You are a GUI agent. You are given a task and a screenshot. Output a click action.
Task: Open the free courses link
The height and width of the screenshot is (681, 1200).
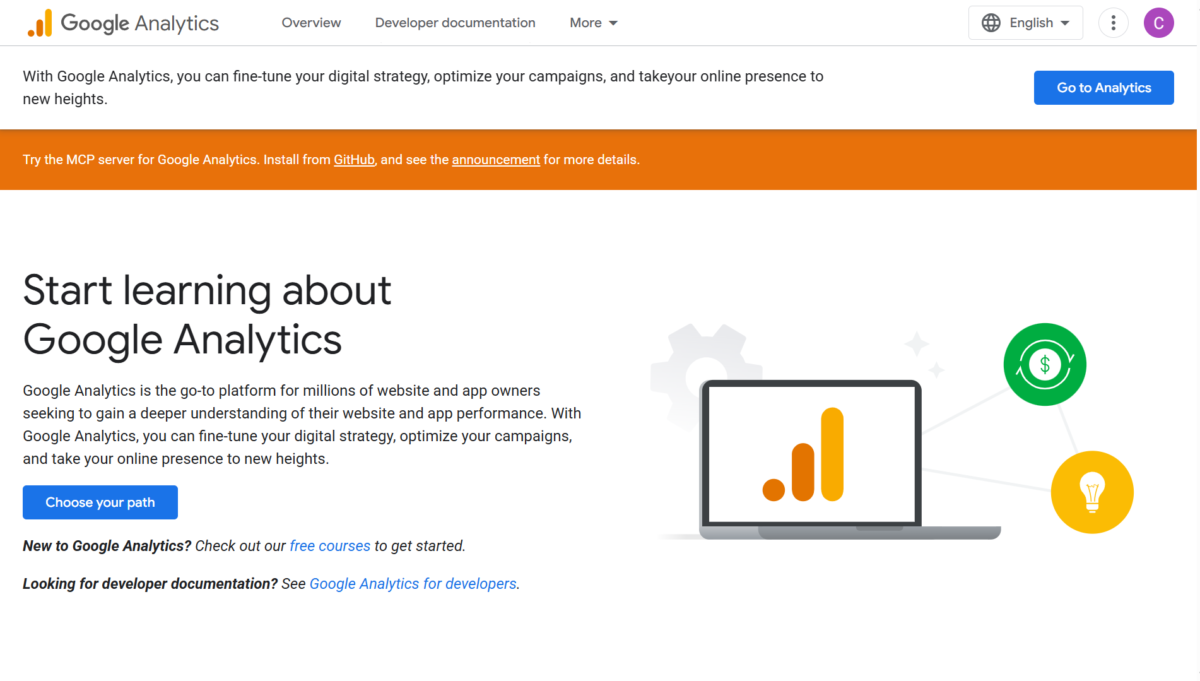click(x=330, y=546)
